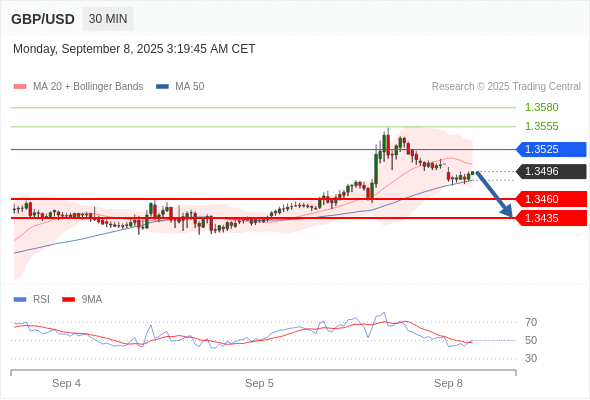
Task: Click the MA 50 blue legend swatch
Action: [162, 87]
